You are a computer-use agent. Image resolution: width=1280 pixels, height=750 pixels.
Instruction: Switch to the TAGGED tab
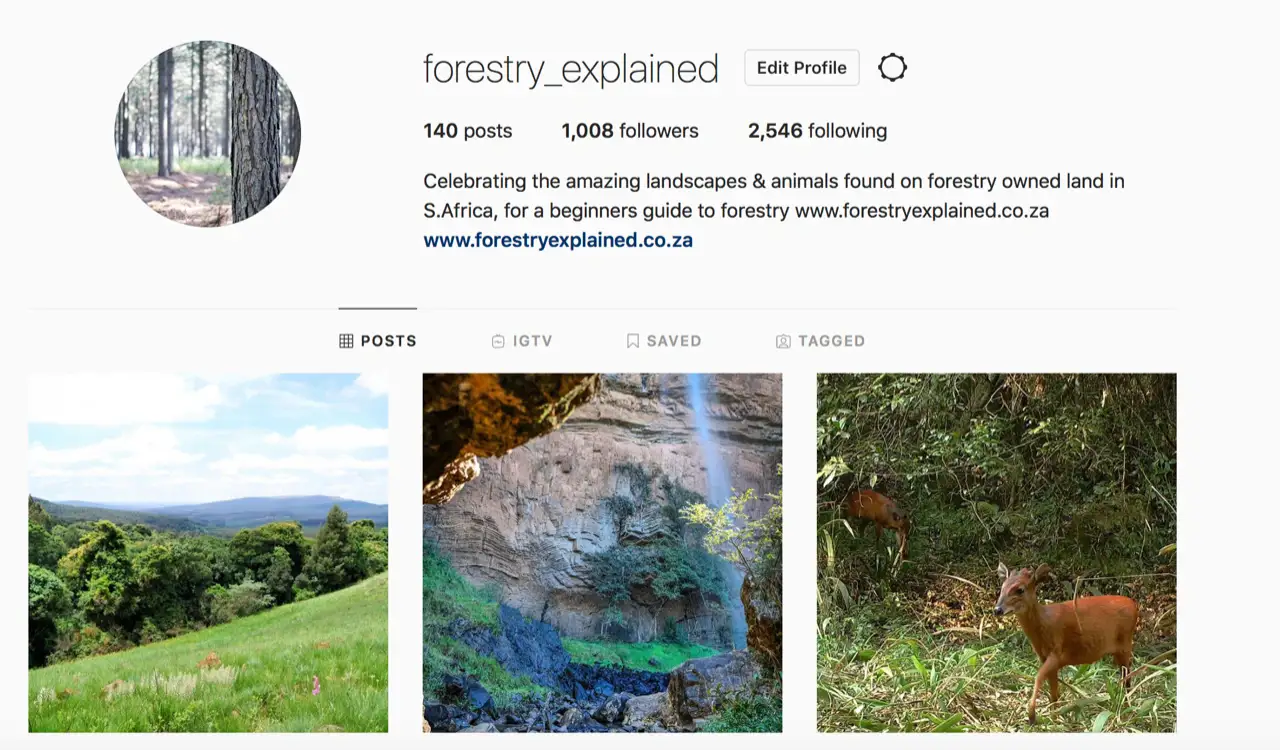point(820,340)
